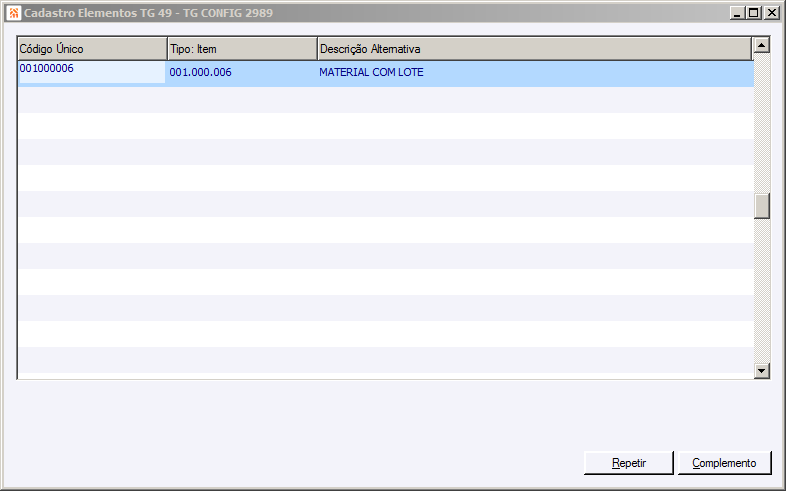
Task: Click the Tipo: Item column header
Action: (243, 49)
